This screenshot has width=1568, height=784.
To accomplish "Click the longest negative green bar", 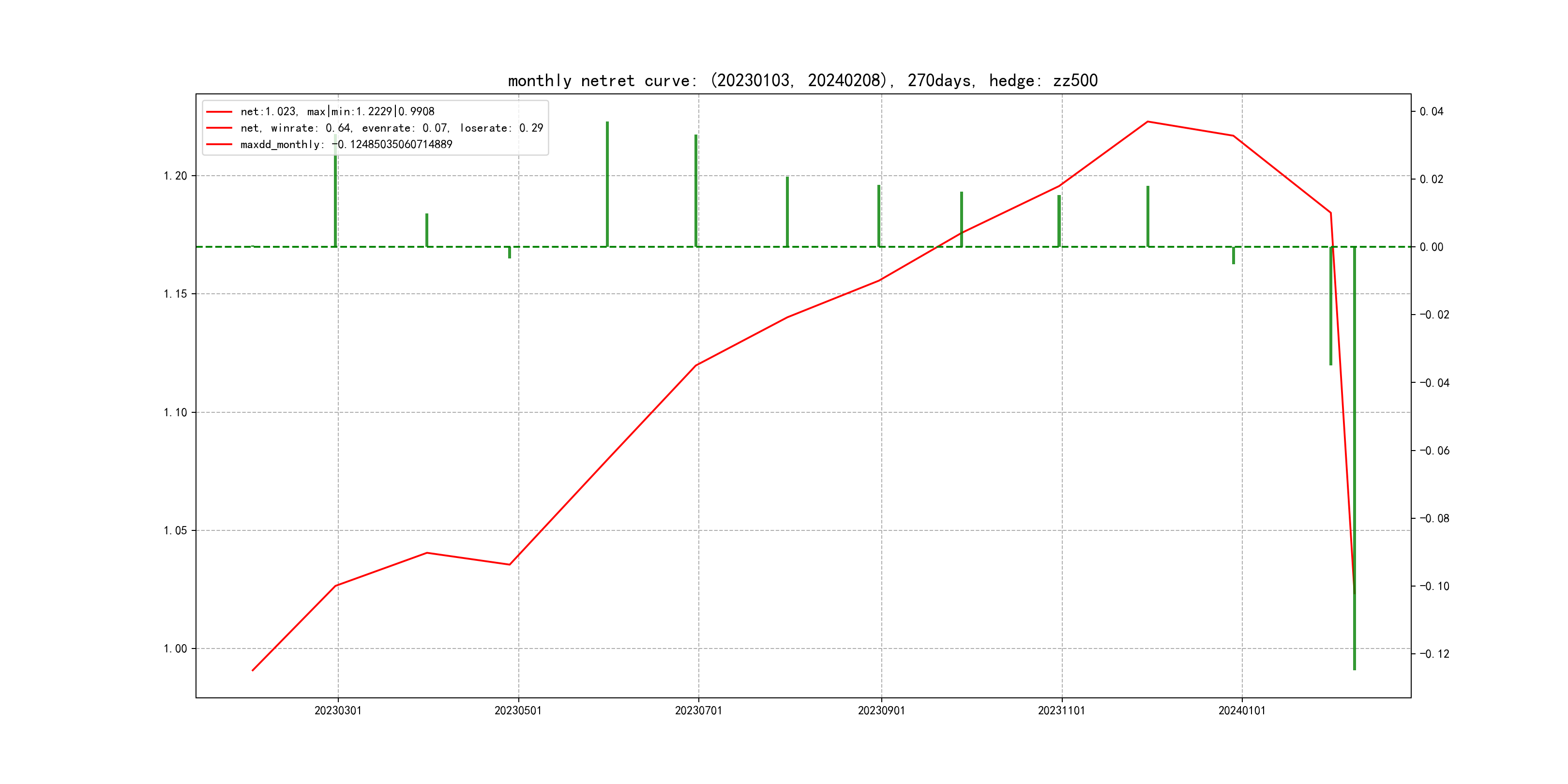I will tap(1355, 456).
